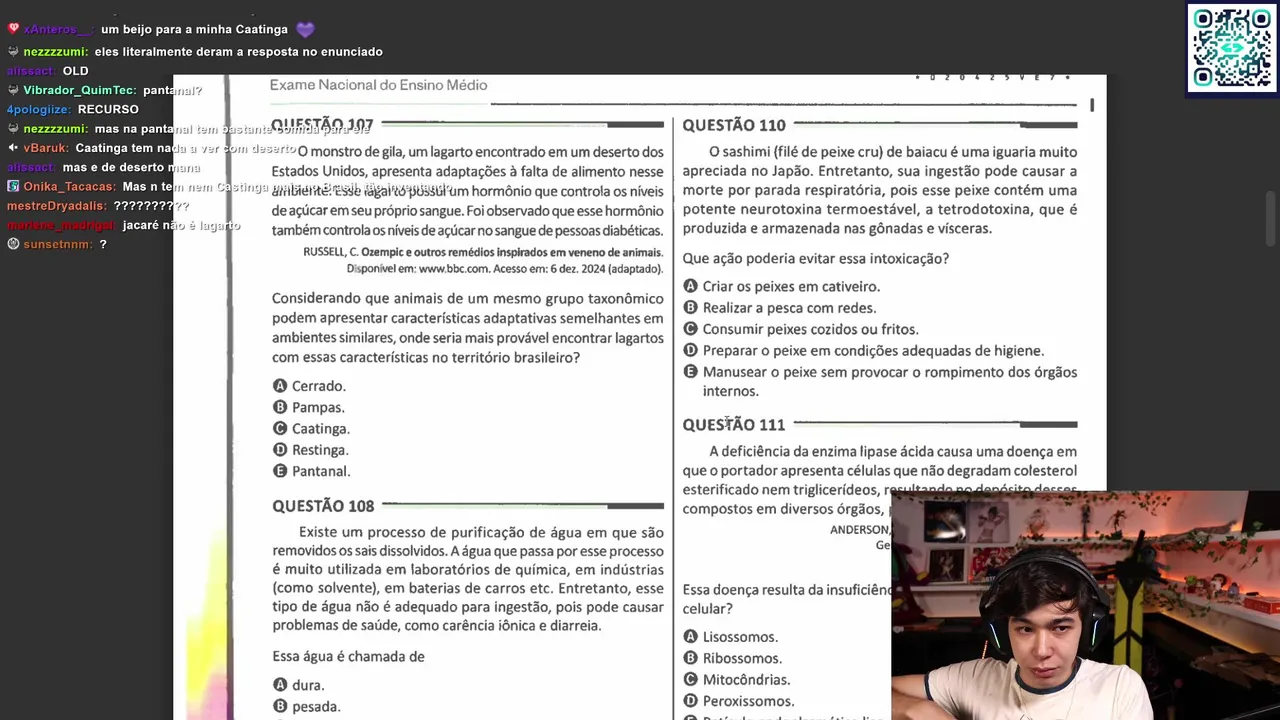Select circle B beside Ribossomos
Viewport: 1280px width, 720px height.
pos(690,658)
